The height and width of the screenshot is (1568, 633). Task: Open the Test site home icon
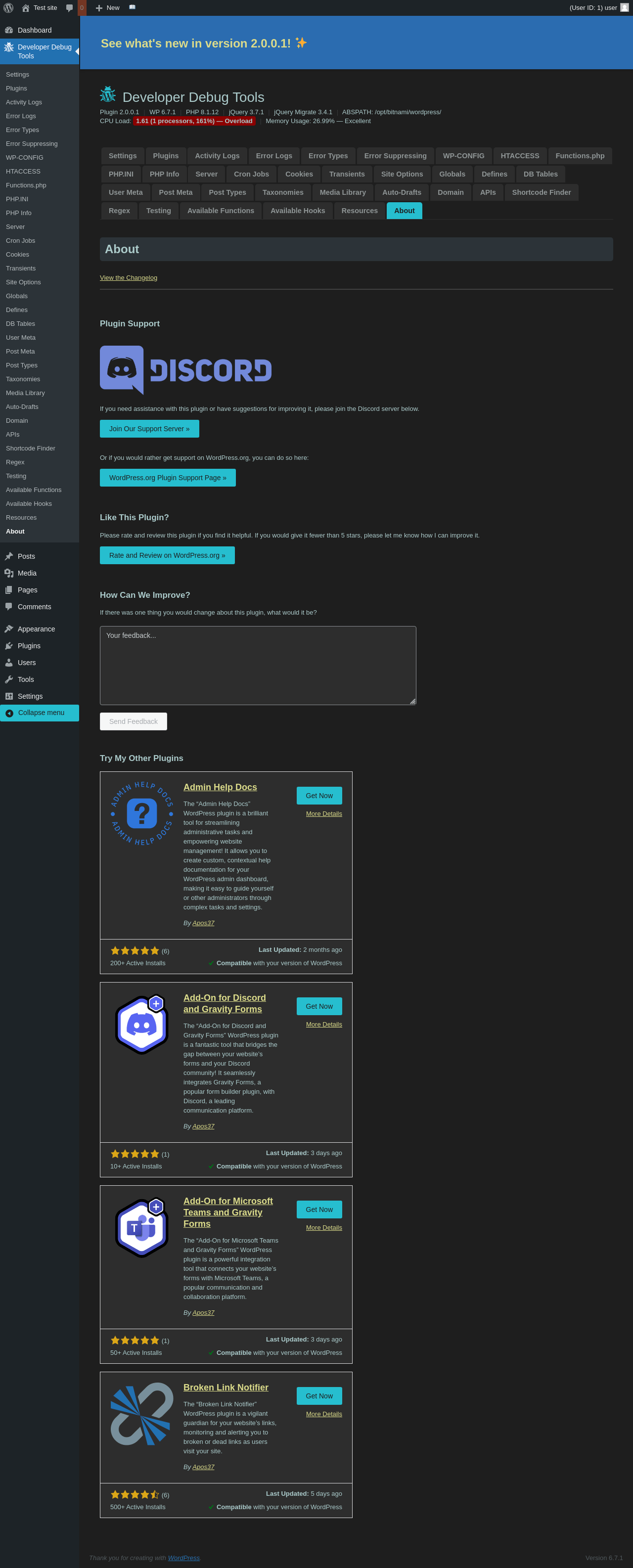coord(26,8)
